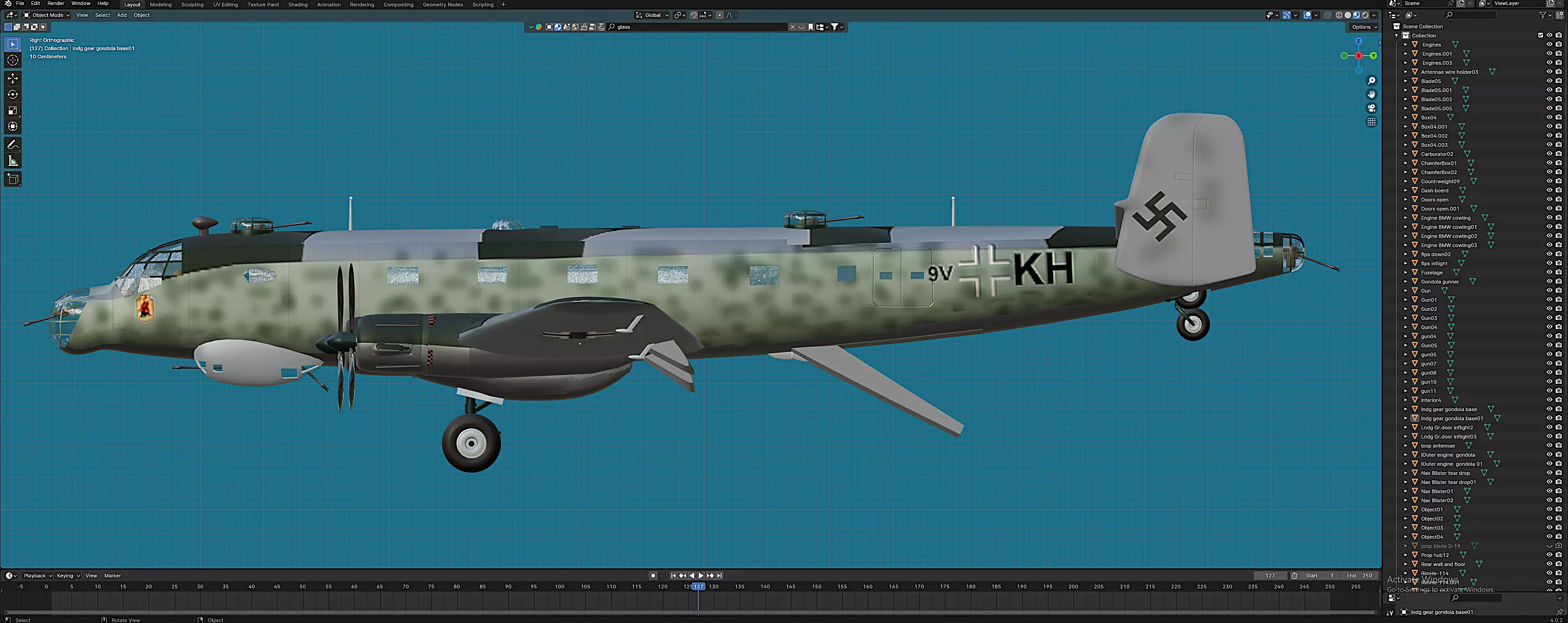Open the viewport Select menu
The height and width of the screenshot is (623, 1568).
coord(102,15)
